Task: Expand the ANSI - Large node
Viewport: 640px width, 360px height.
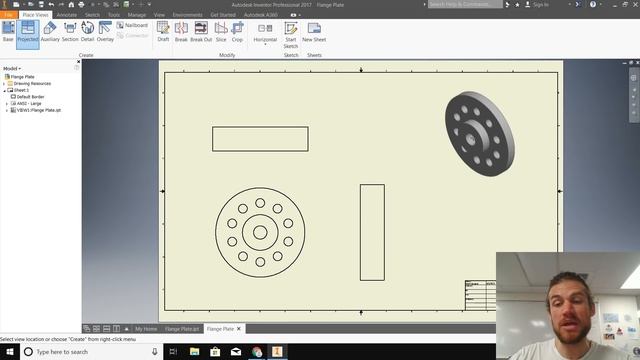Action: click(x=7, y=104)
